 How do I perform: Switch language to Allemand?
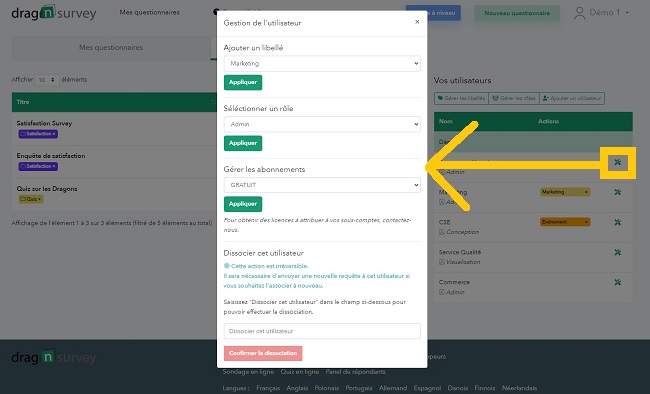coord(393,388)
